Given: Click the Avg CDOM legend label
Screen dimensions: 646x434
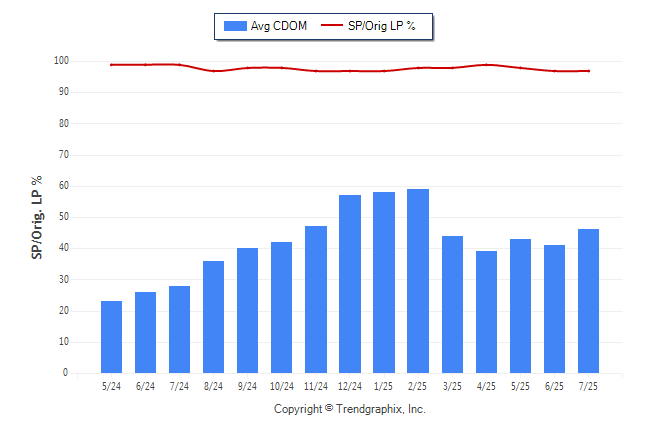Looking at the screenshot, I should (279, 26).
